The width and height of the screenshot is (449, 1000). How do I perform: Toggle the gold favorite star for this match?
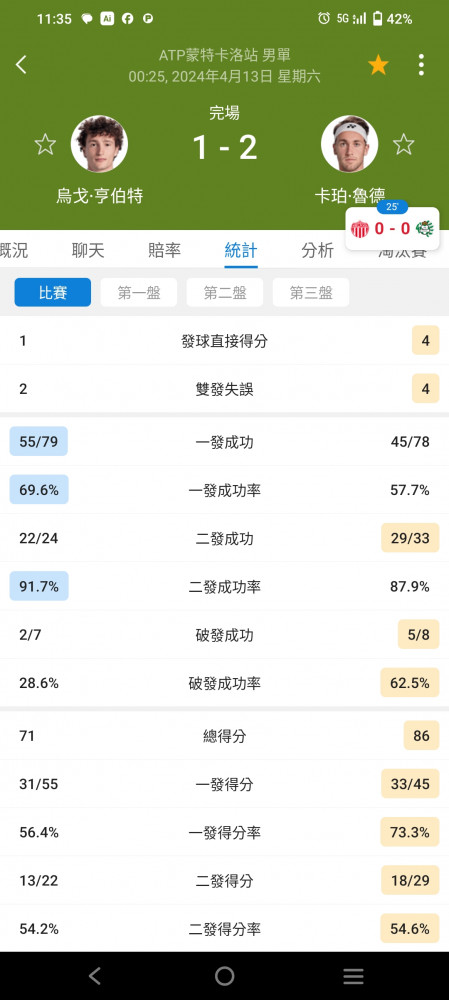(x=378, y=65)
